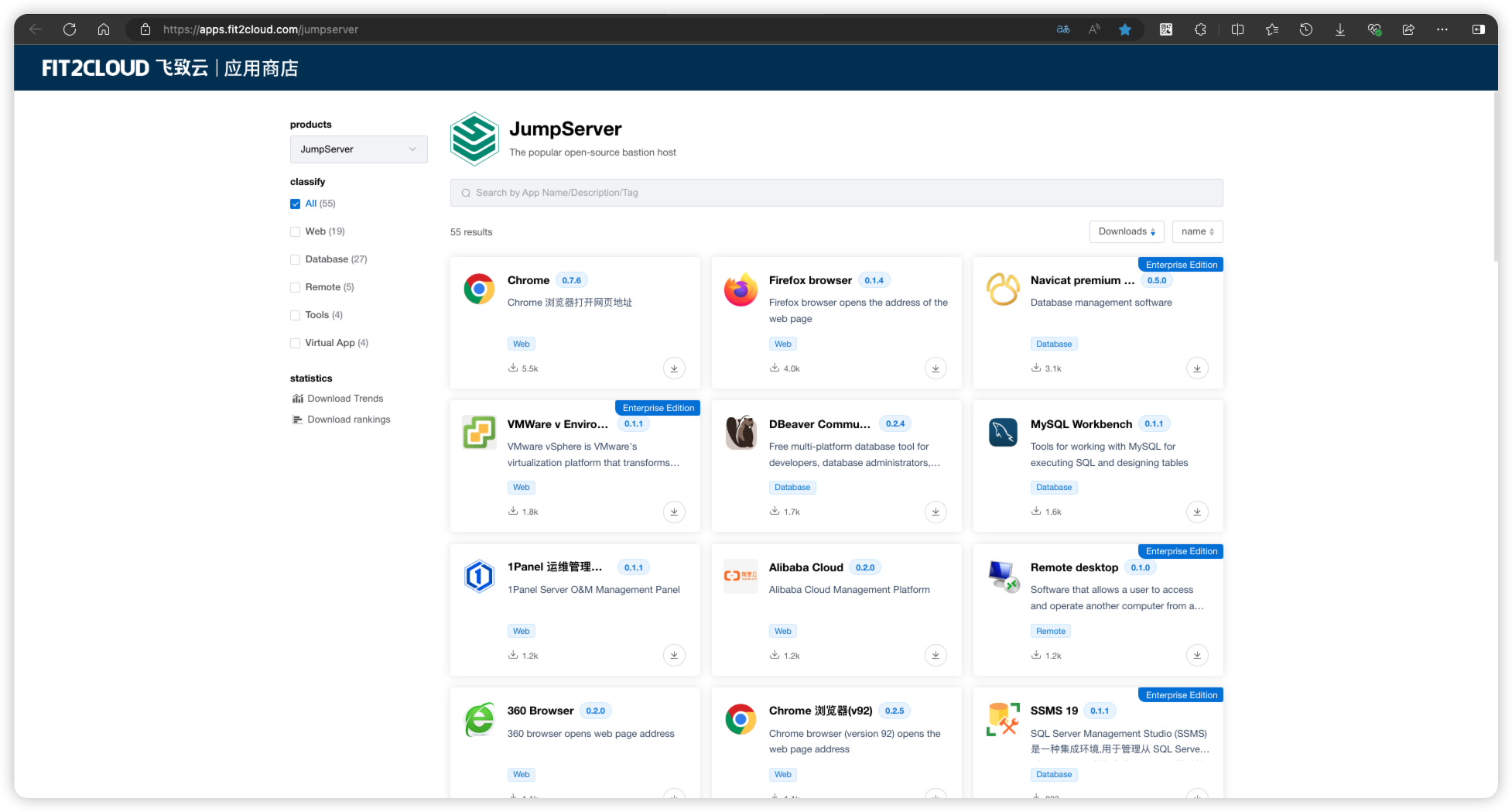This screenshot has width=1512, height=812.
Task: Check the Tools (4) filter
Action: [x=295, y=316]
